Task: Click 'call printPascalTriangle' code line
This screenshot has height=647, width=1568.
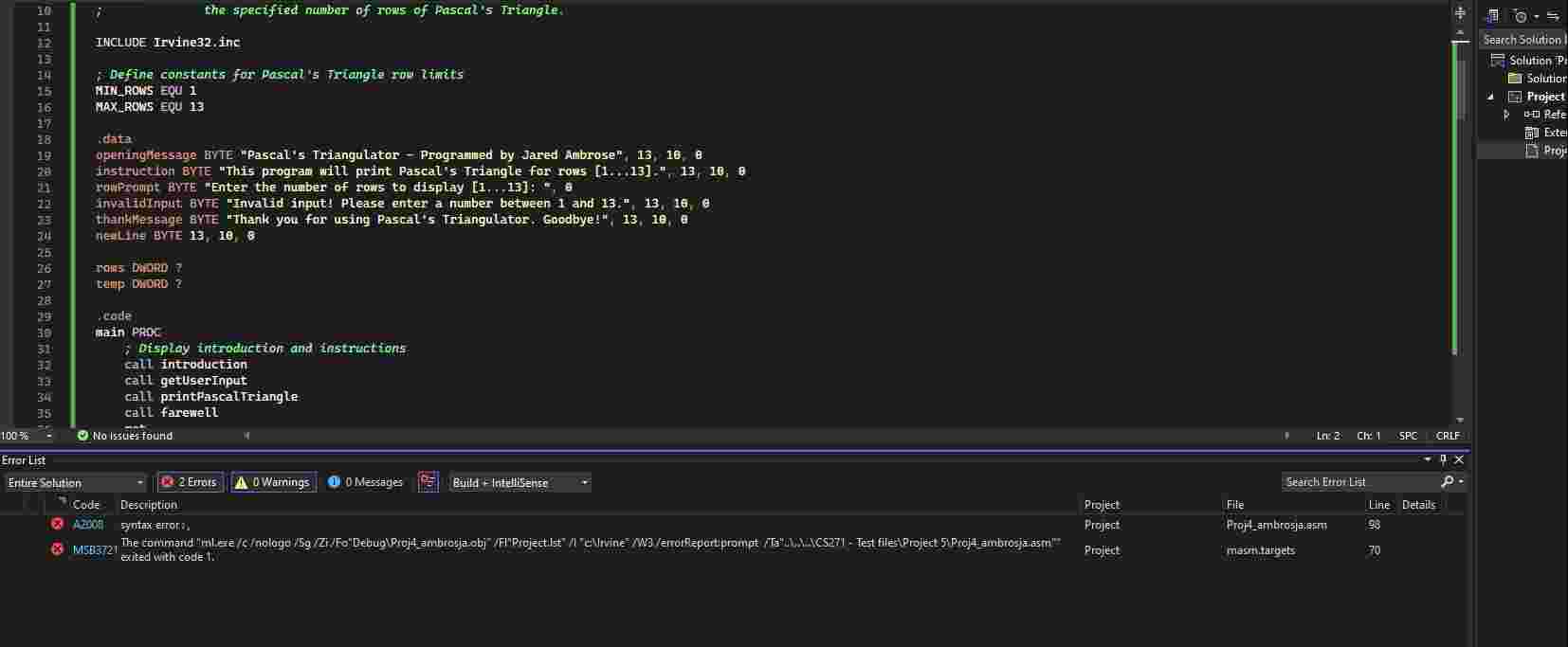Action: pos(211,397)
